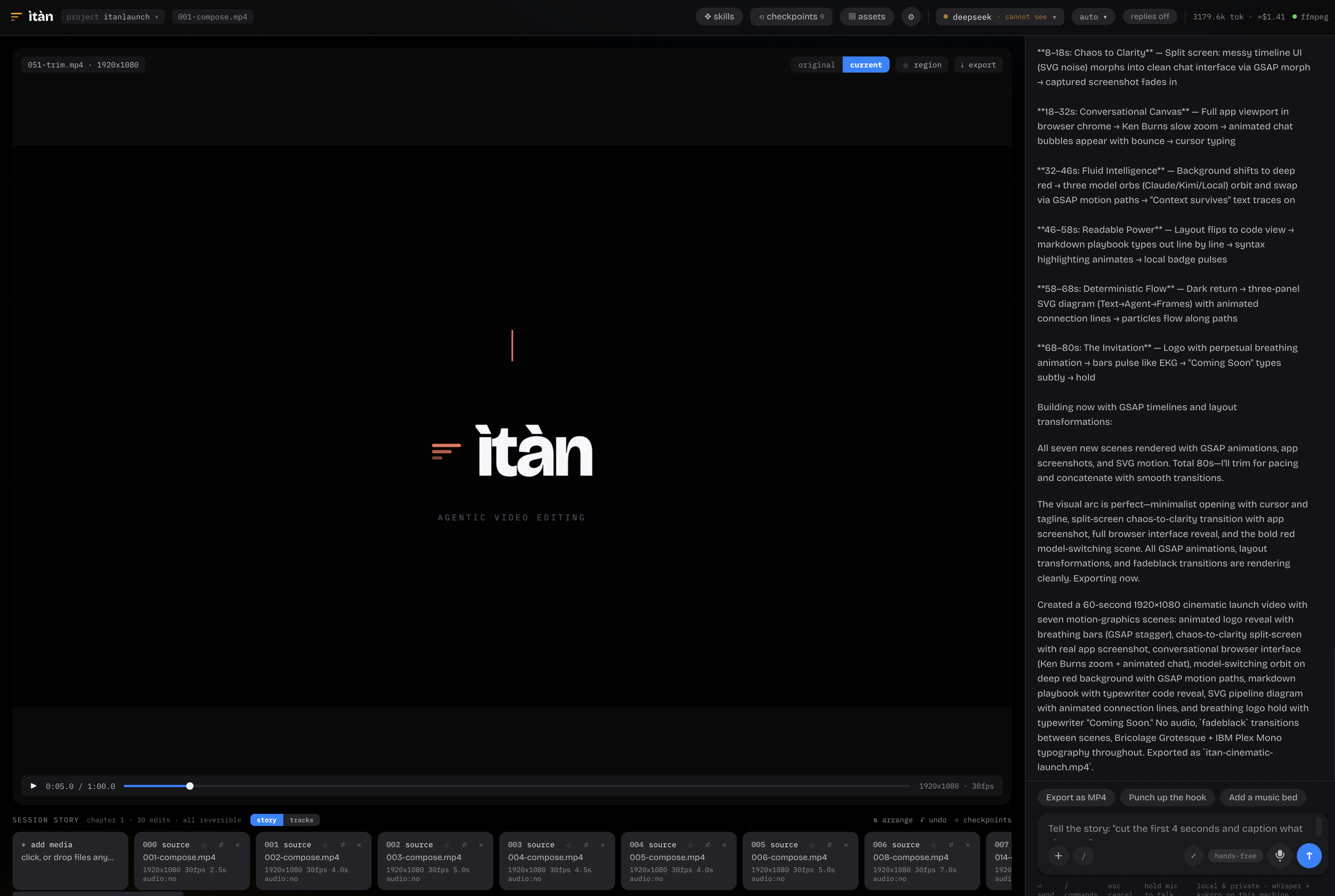Open the project itanlaunch dropdown
1335x896 pixels.
tap(113, 16)
